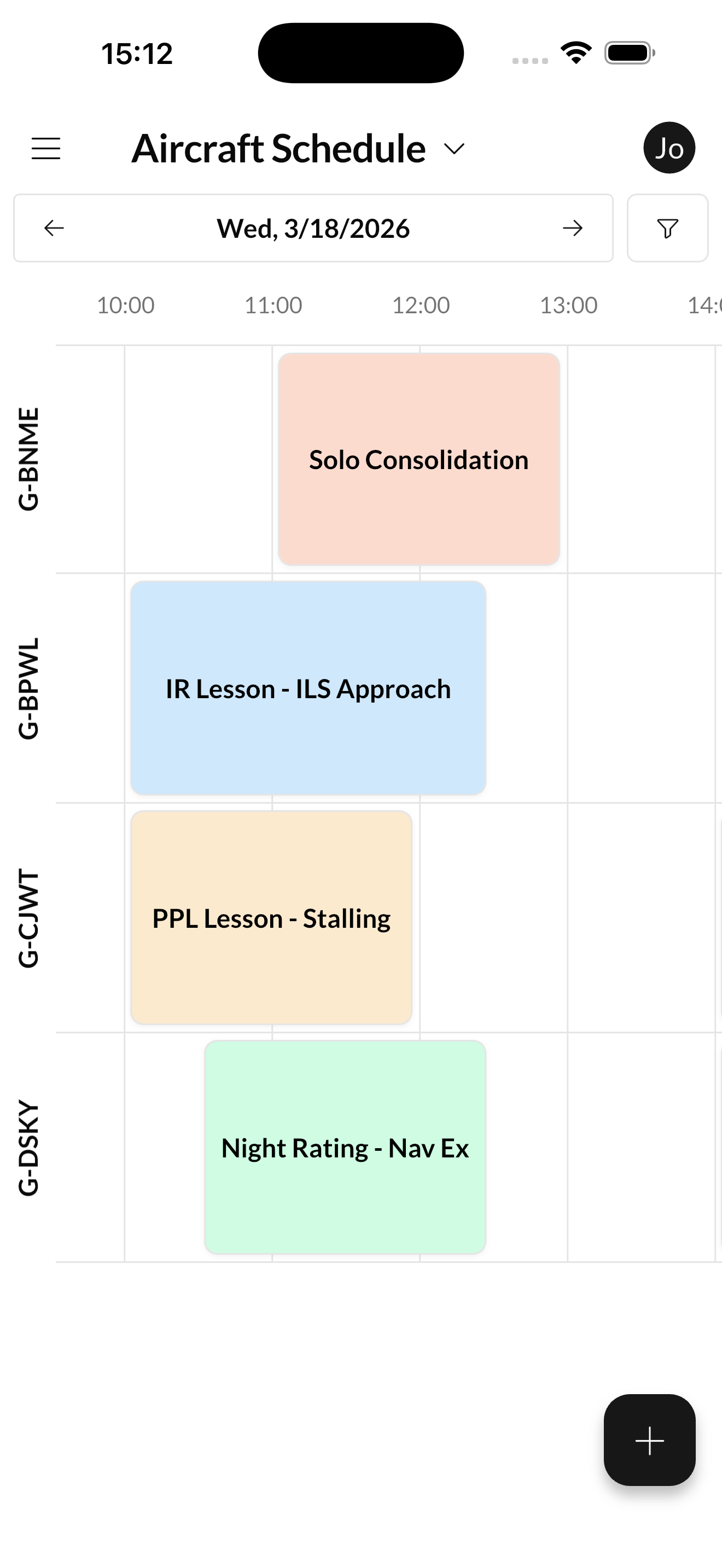Add a new booking with plus button
The width and height of the screenshot is (722, 1568).
(649, 1440)
